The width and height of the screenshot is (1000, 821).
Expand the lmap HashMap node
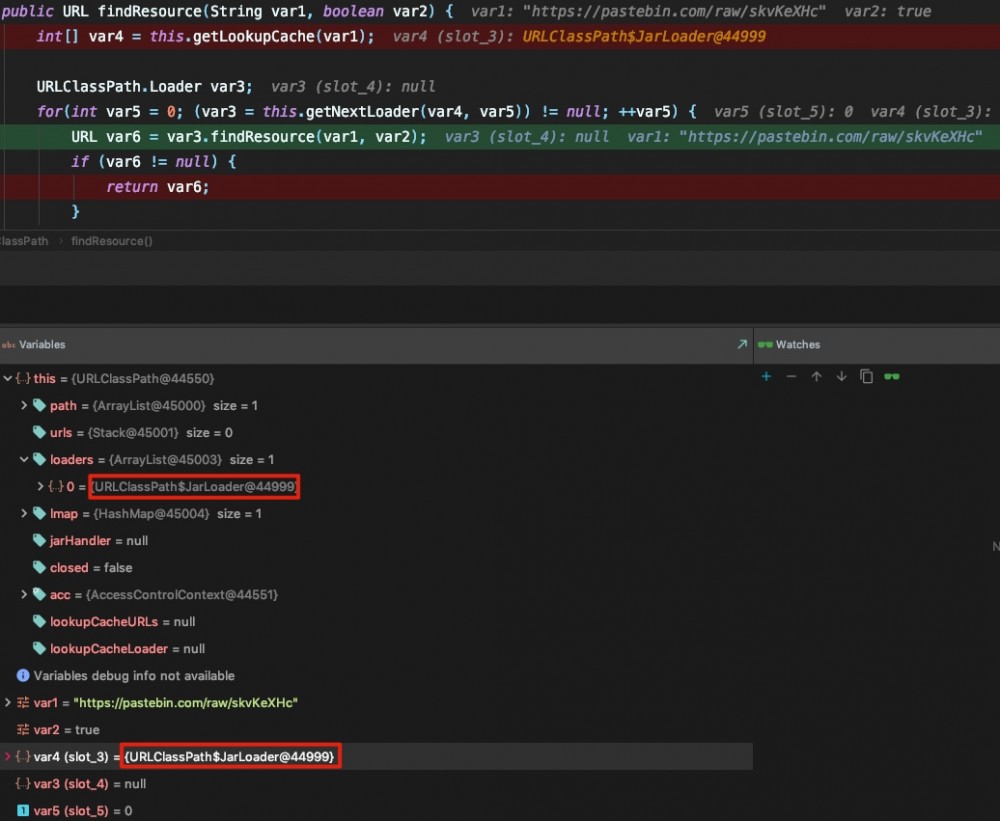(23, 513)
